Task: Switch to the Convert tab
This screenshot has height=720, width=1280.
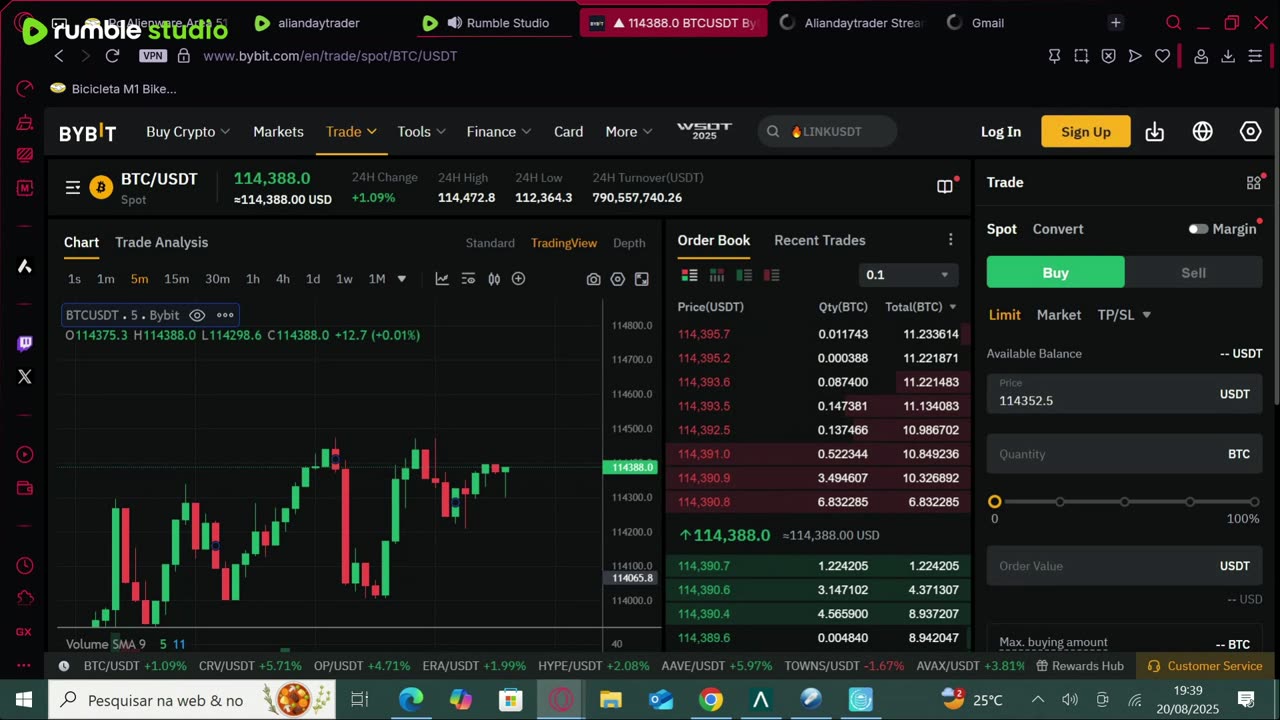Action: 1058,229
